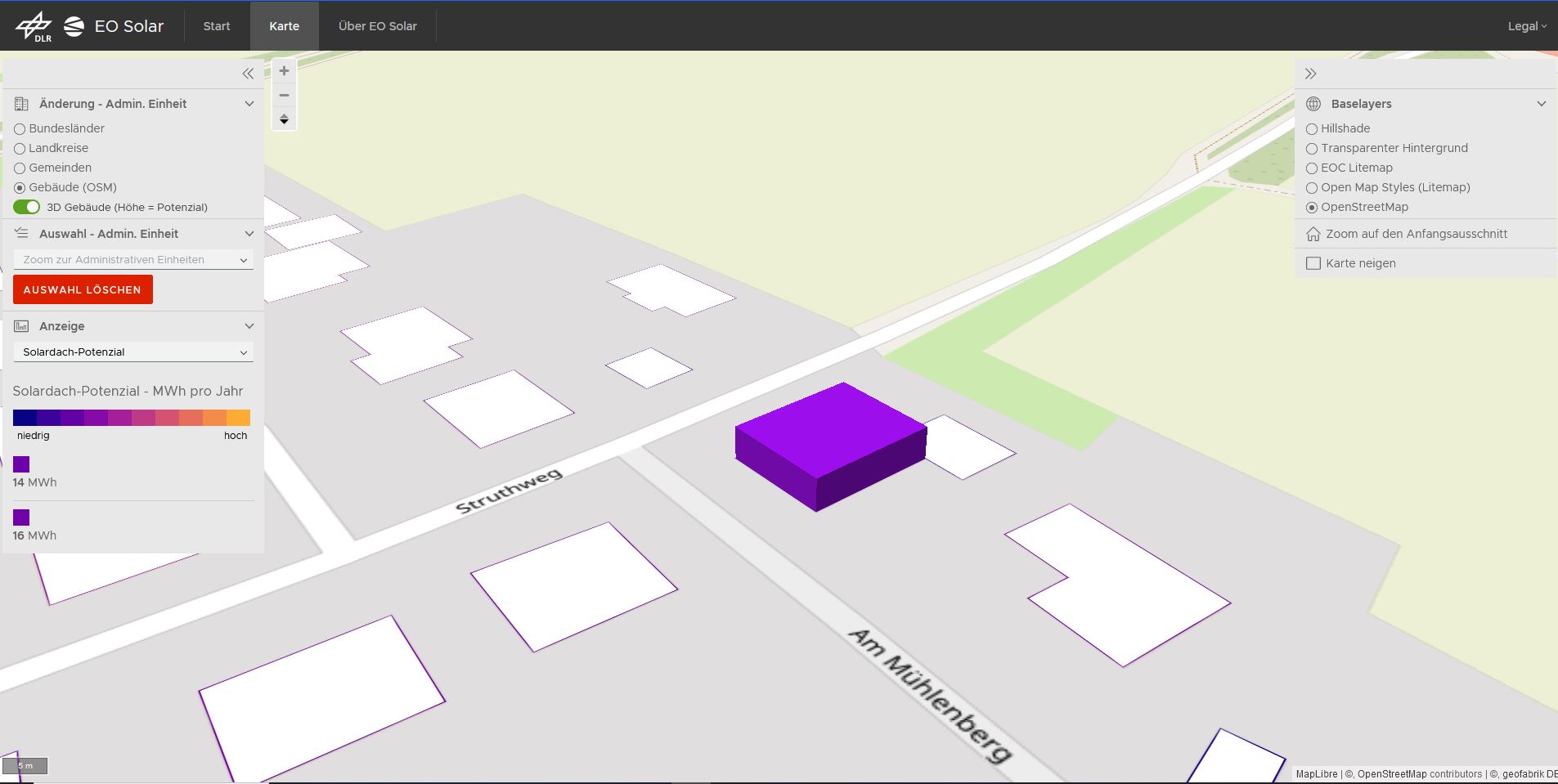Open the Legal menu in header

click(1526, 26)
